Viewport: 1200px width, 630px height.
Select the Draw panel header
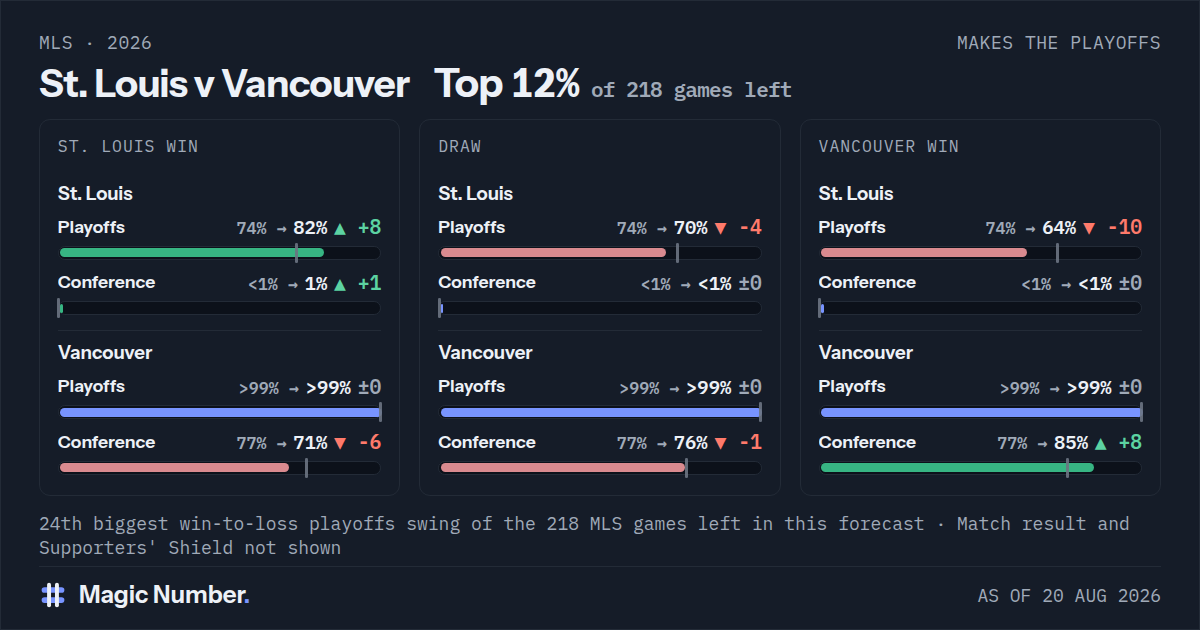(460, 147)
